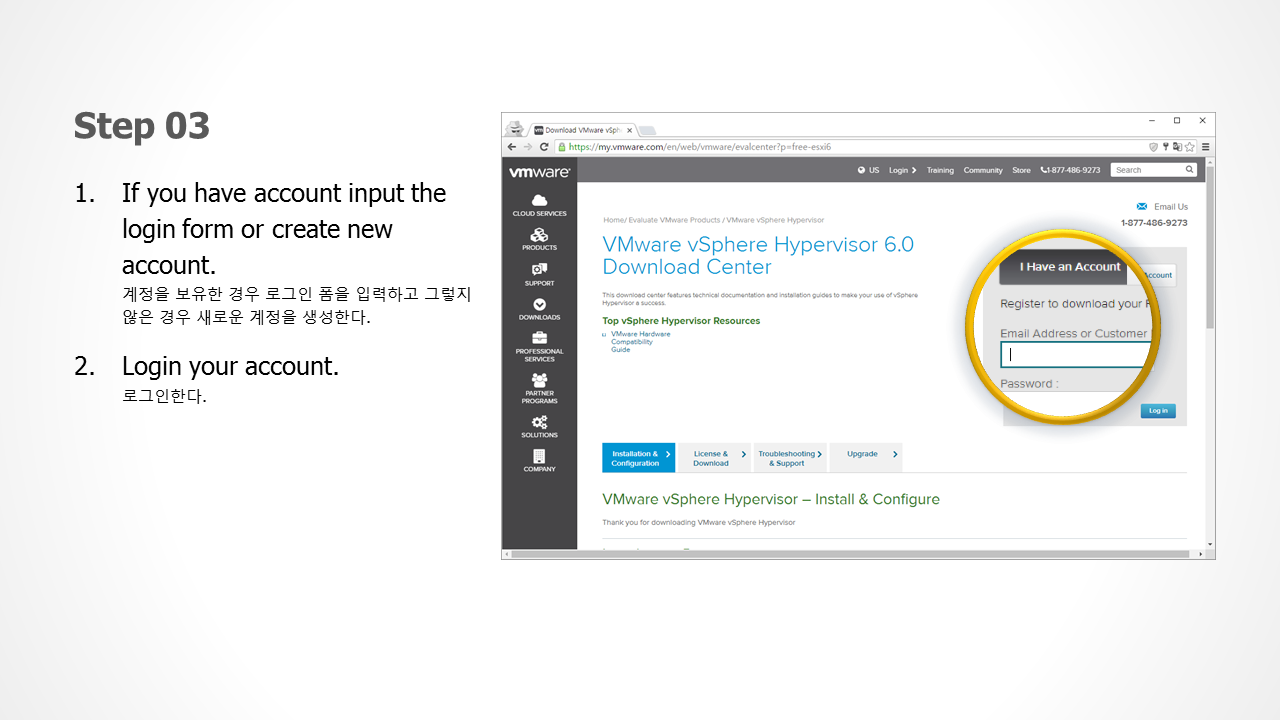This screenshot has height=720, width=1280.
Task: Open VMware Hardware Compatibility Guide link
Action: tap(640, 342)
